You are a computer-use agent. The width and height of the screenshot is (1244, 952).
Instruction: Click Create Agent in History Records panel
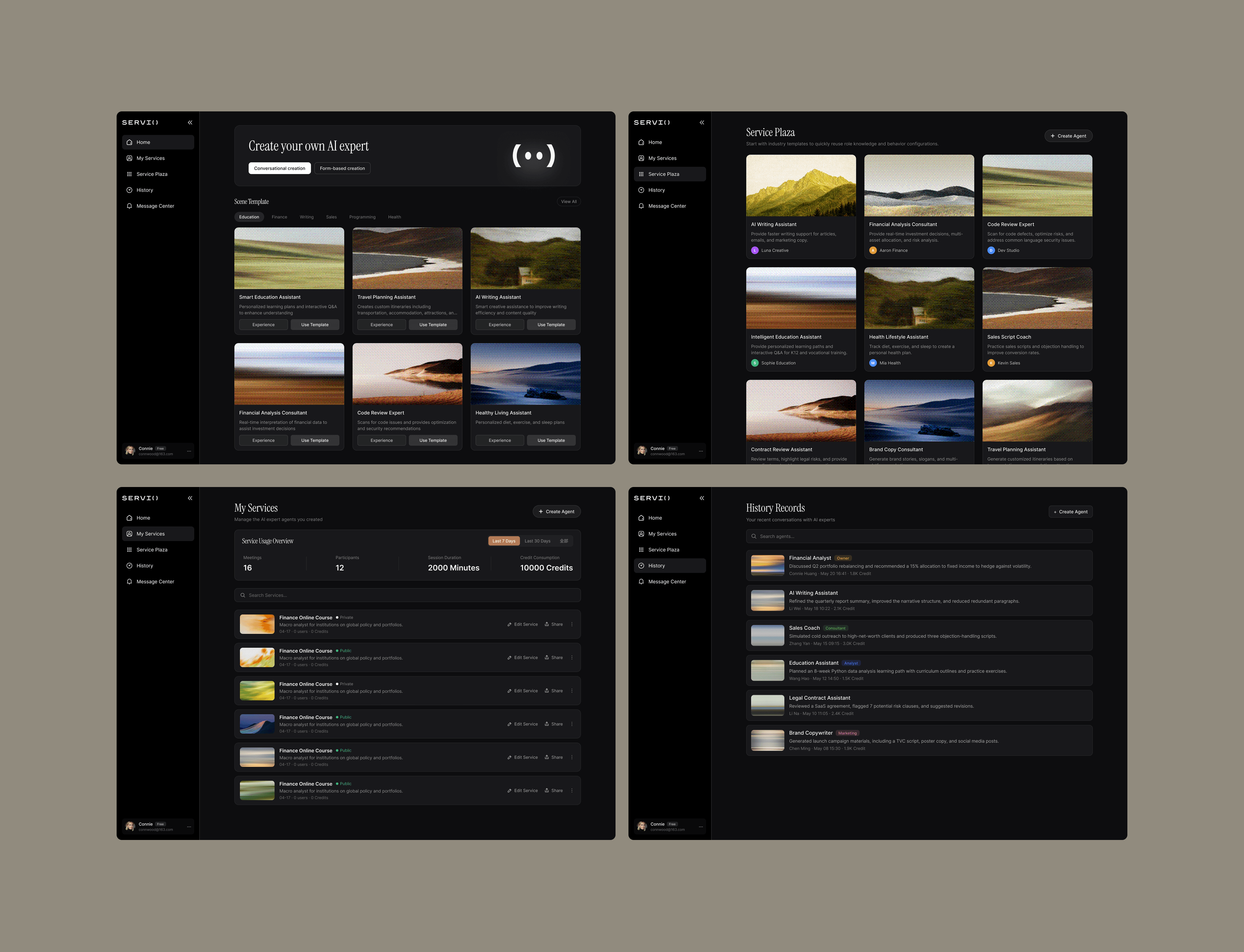1070,512
